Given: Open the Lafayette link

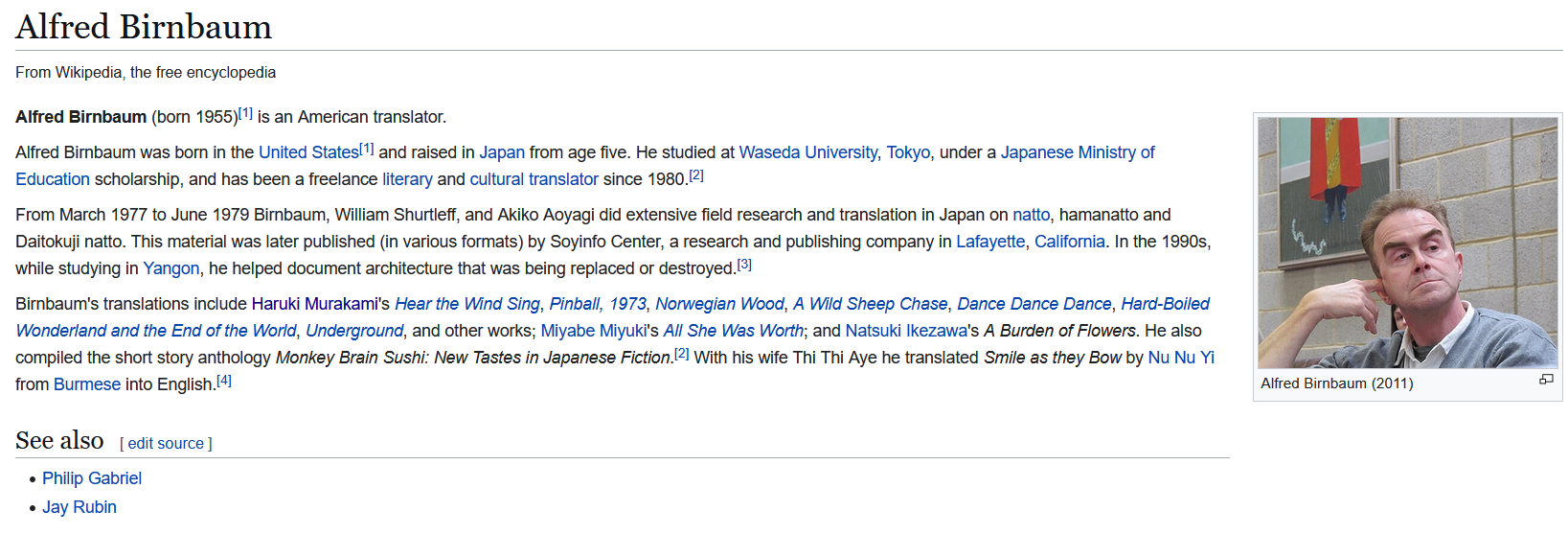Looking at the screenshot, I should point(990,242).
